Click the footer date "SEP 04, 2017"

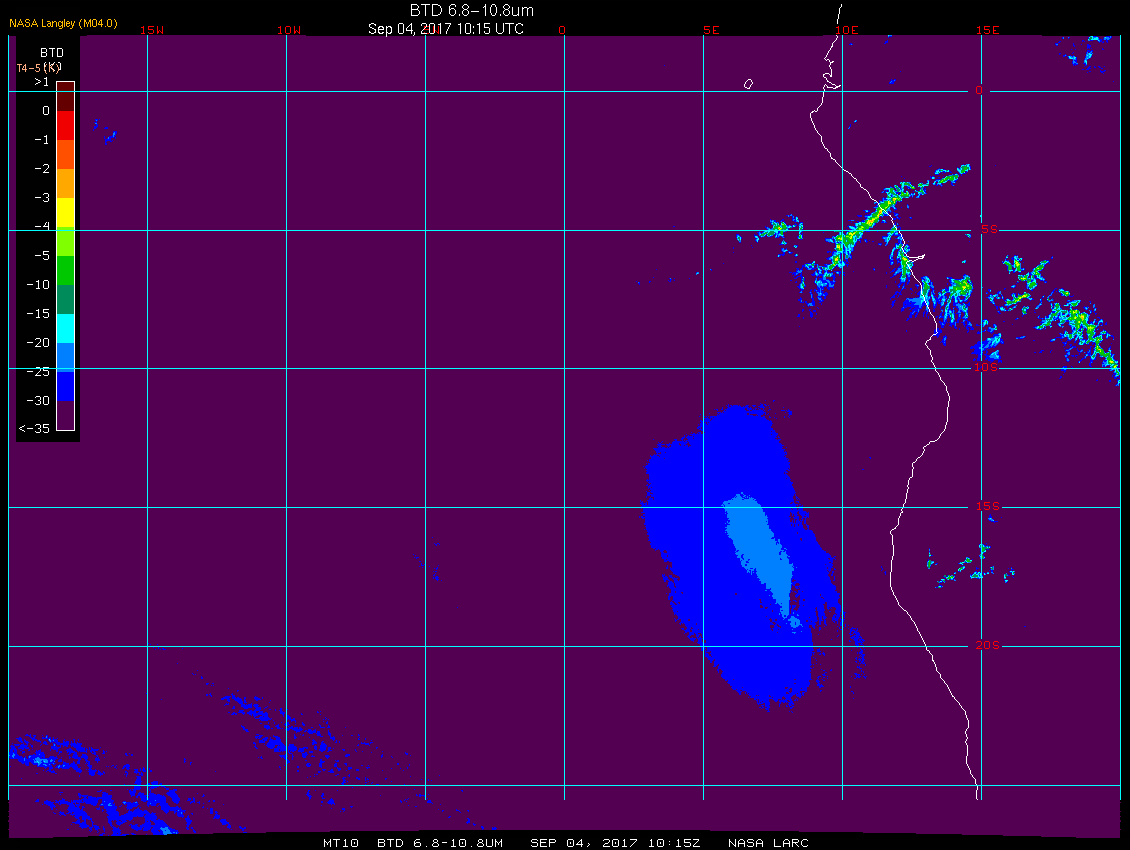[584, 843]
